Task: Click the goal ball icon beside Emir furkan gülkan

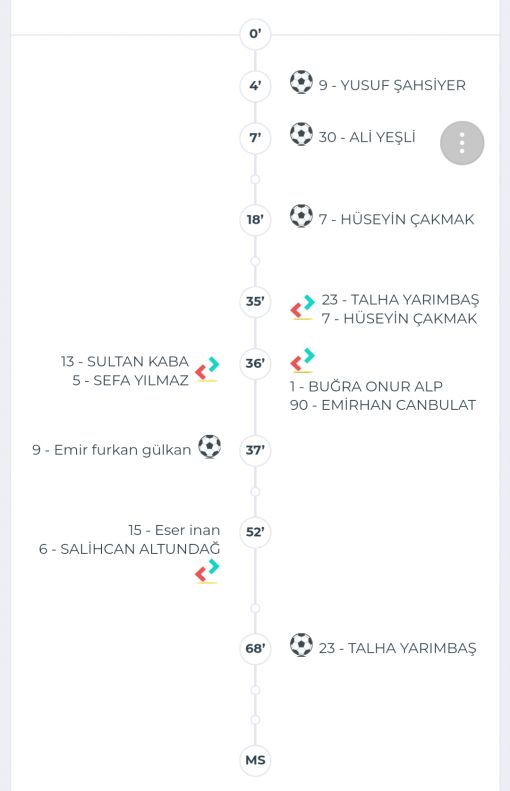Action: click(209, 446)
